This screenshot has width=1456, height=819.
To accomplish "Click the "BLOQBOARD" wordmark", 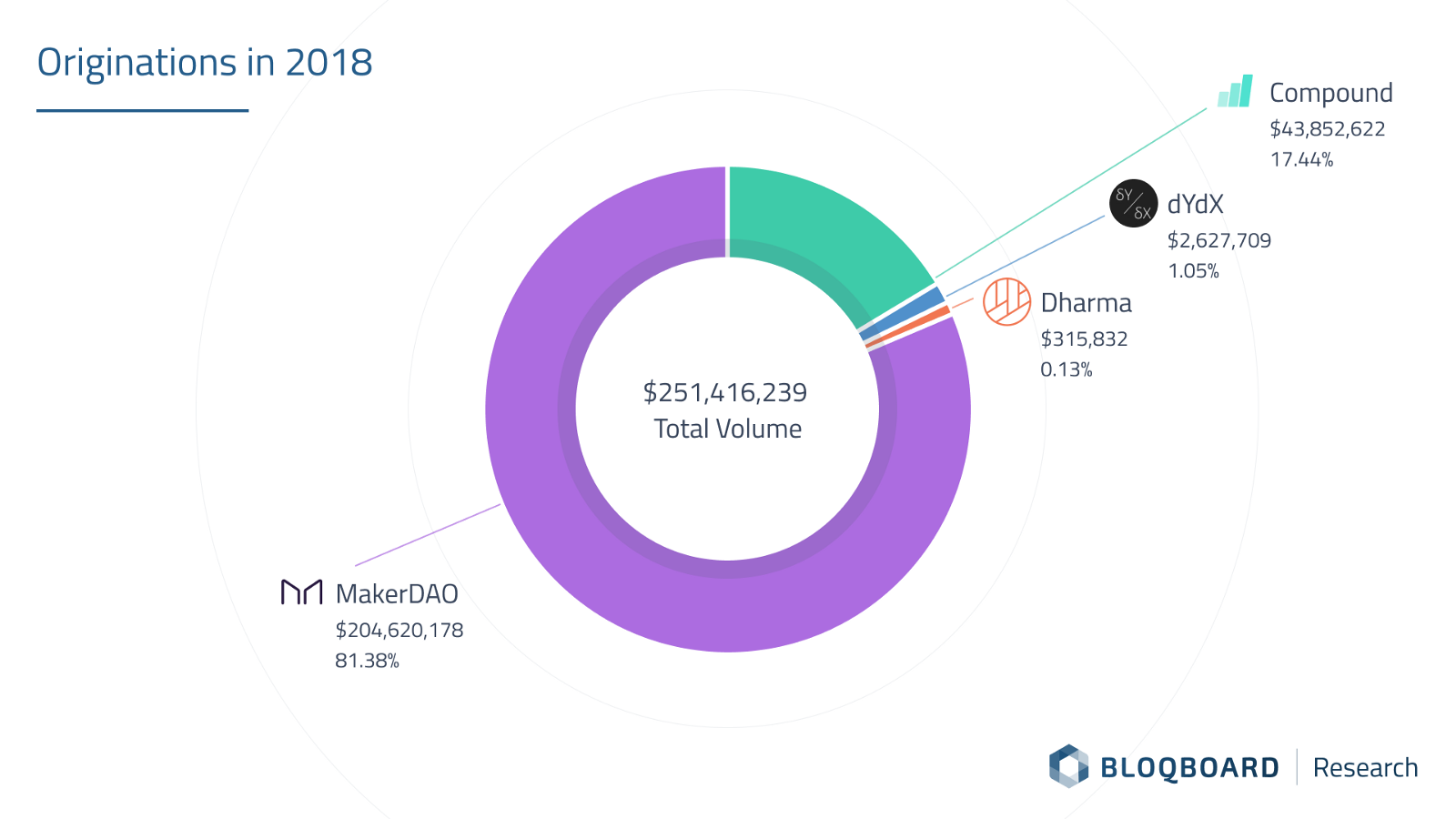I will [1189, 767].
